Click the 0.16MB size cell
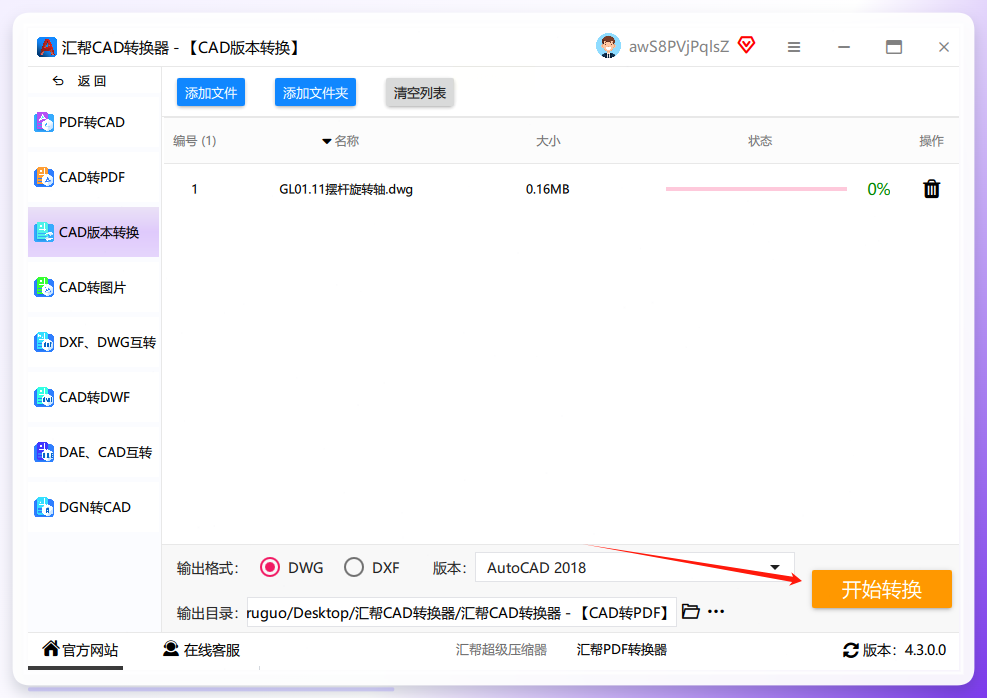The width and height of the screenshot is (987, 698). point(548,189)
